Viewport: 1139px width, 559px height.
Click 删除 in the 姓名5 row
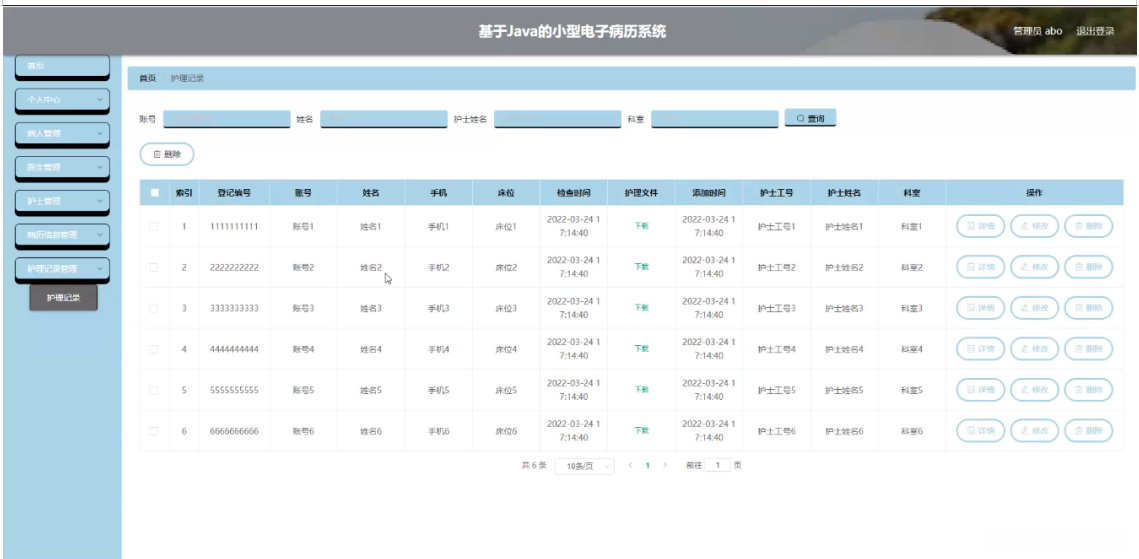(x=1088, y=390)
